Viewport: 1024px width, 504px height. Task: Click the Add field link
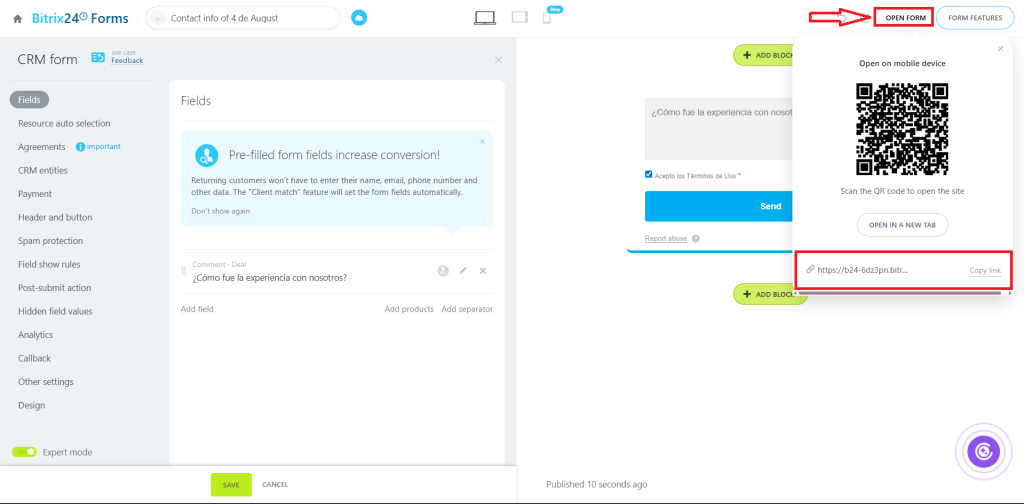click(x=197, y=309)
